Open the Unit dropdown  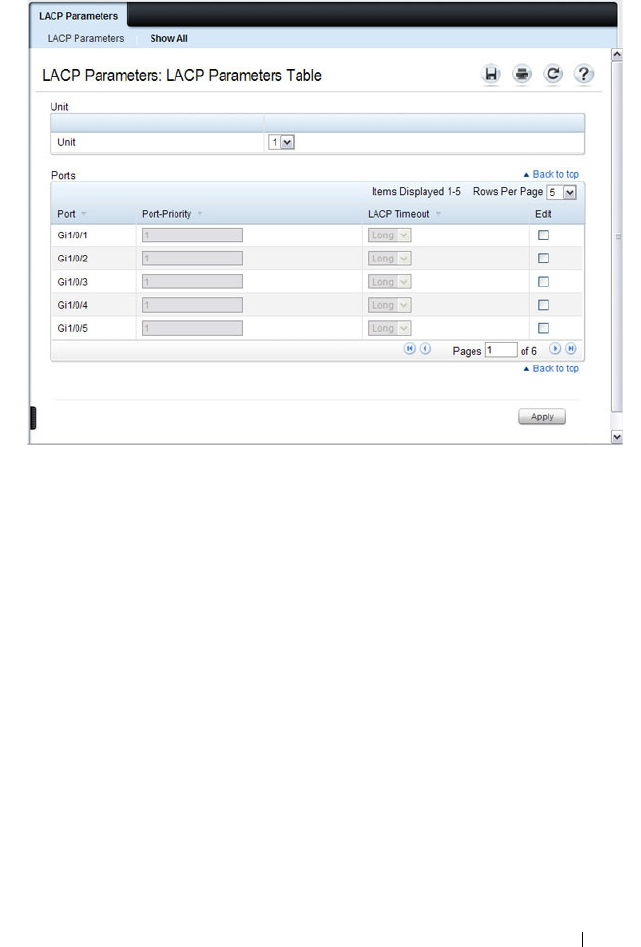point(281,143)
